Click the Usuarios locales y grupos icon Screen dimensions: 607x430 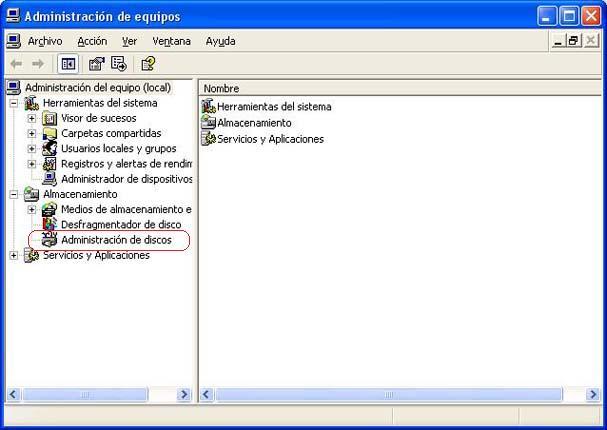click(50, 149)
